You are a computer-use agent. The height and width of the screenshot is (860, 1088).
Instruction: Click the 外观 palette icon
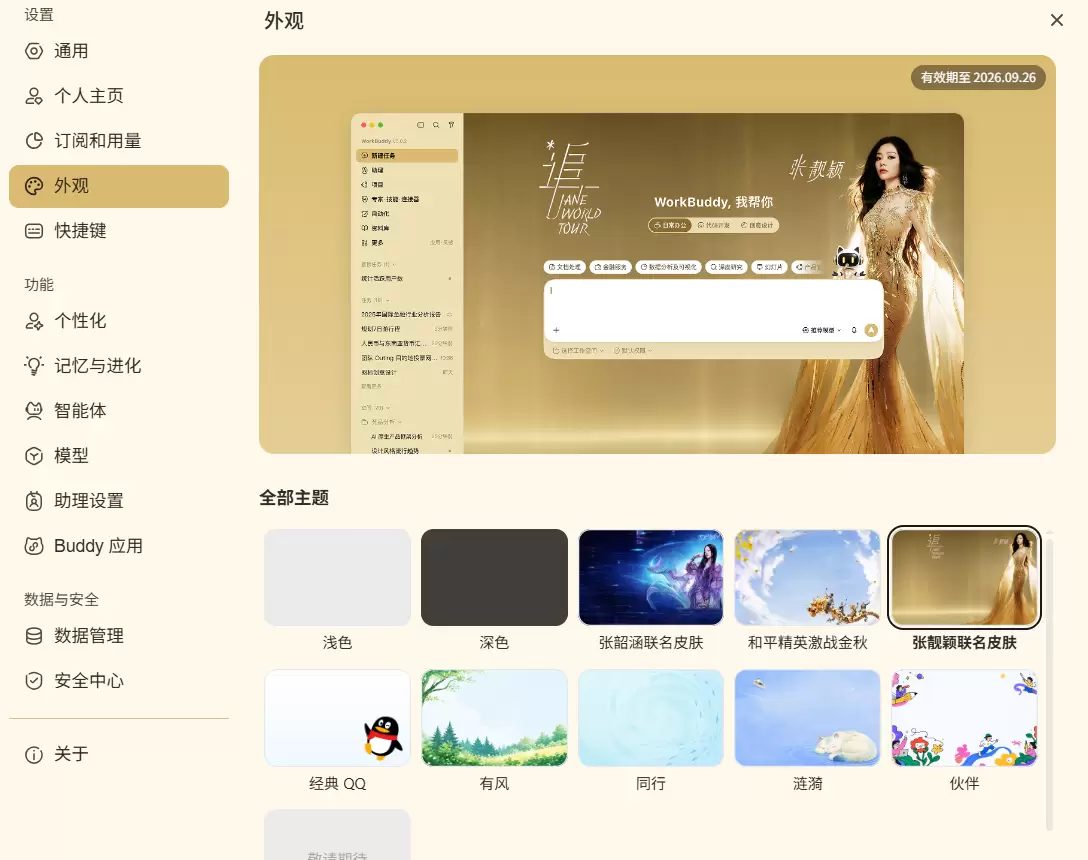(x=34, y=186)
